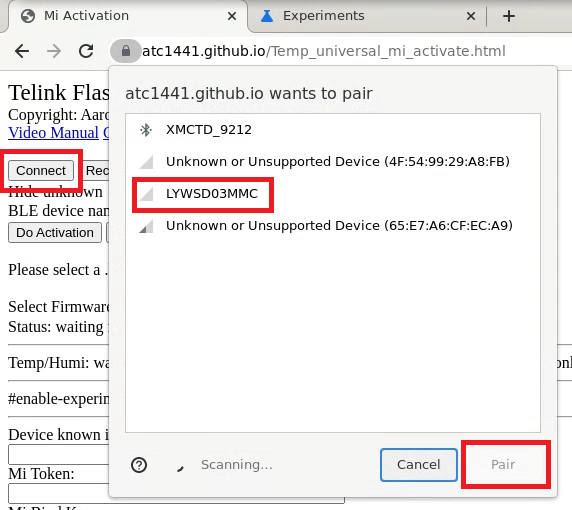Image resolution: width=572 pixels, height=510 pixels.
Task: Click the Device known id input field
Action: click(58, 455)
